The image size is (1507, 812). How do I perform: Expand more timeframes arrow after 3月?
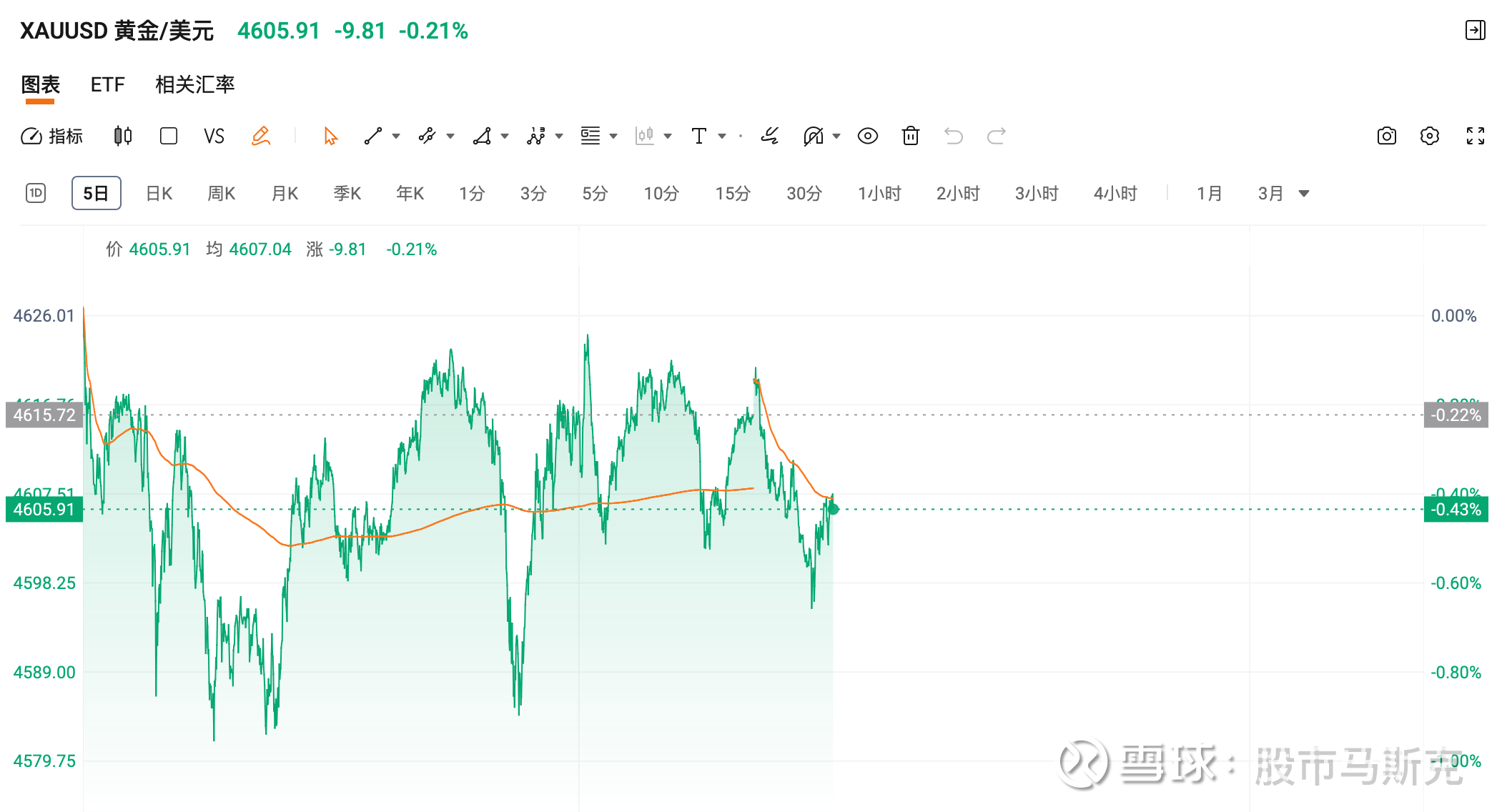coord(1304,193)
